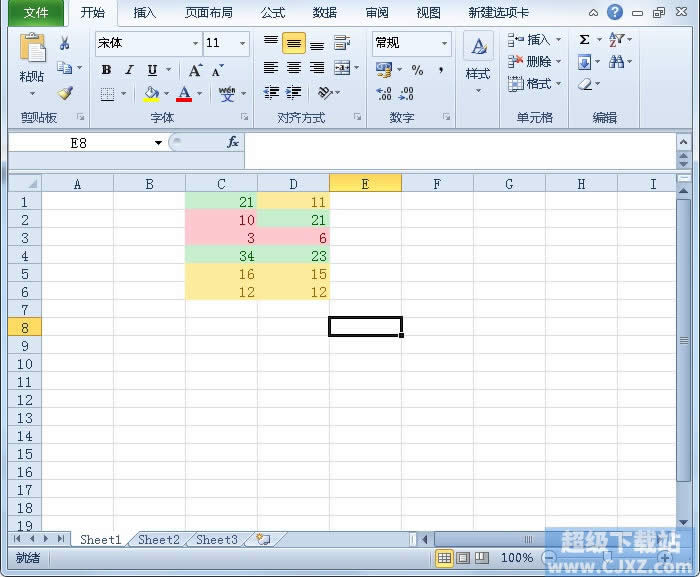This screenshot has width=700, height=577.
Task: Open the Name Box dropdown arrow
Action: point(158,143)
